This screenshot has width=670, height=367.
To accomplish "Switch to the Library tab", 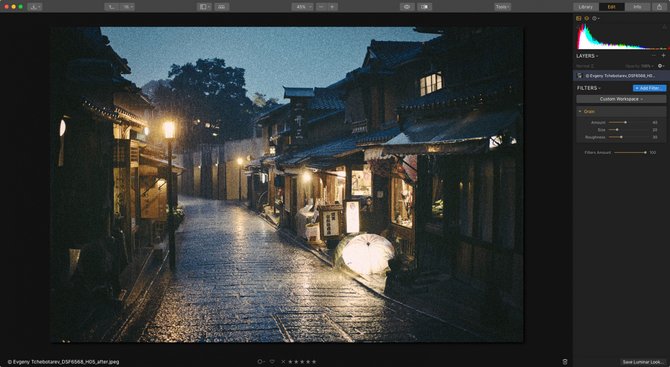I will (585, 7).
